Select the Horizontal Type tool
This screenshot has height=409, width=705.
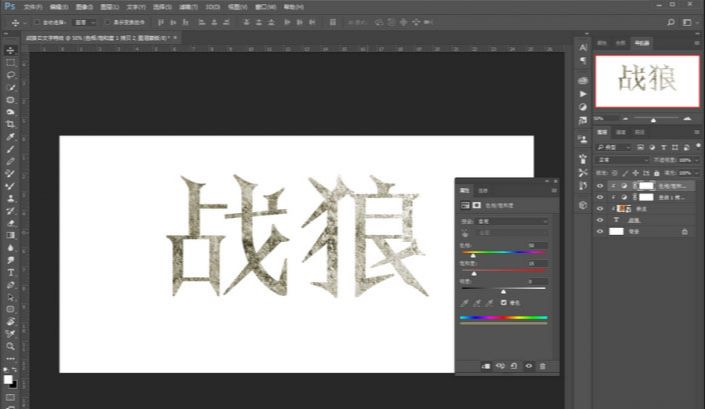[10, 272]
